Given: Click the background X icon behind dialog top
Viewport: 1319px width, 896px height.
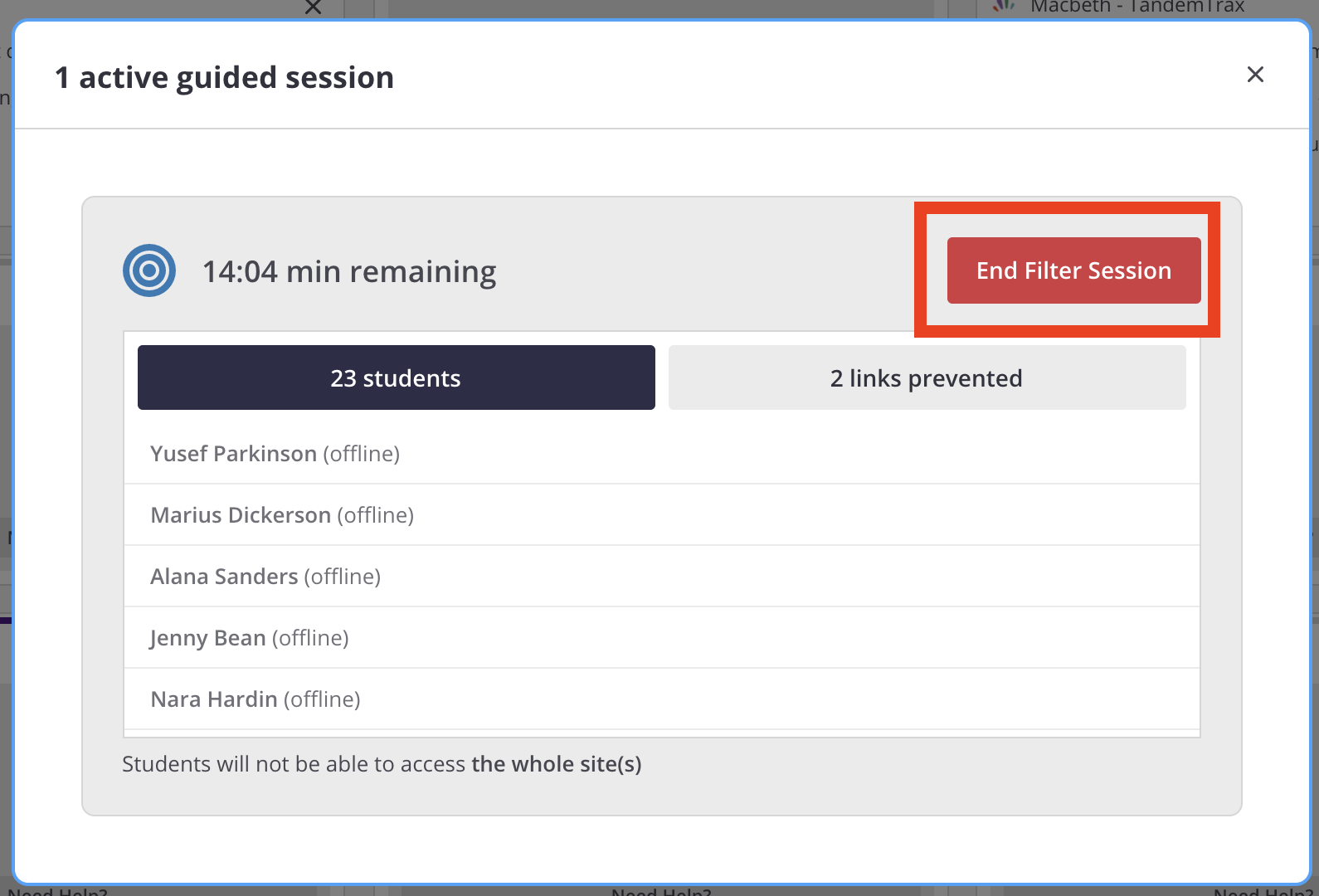Looking at the screenshot, I should tap(313, 7).
